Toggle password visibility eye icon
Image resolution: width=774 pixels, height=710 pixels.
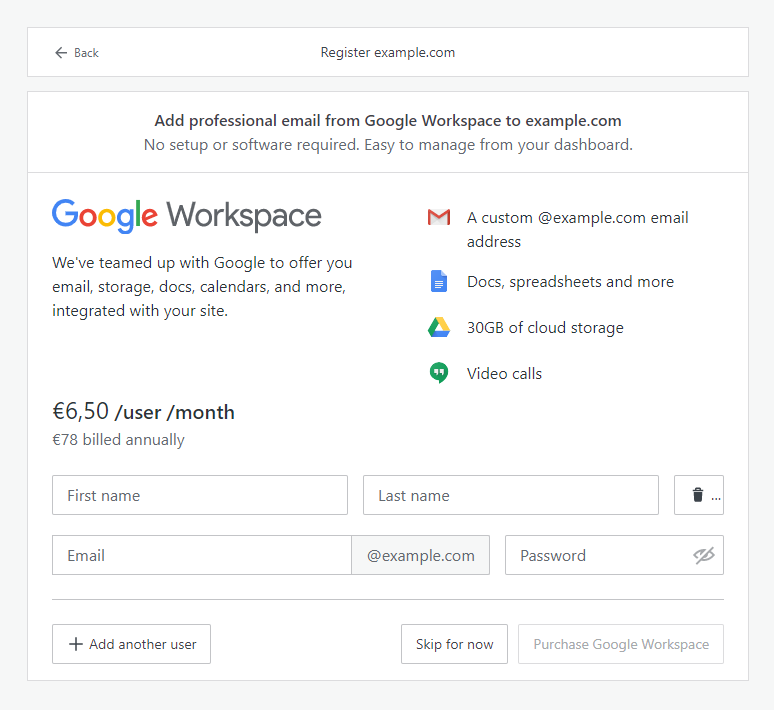coord(704,555)
